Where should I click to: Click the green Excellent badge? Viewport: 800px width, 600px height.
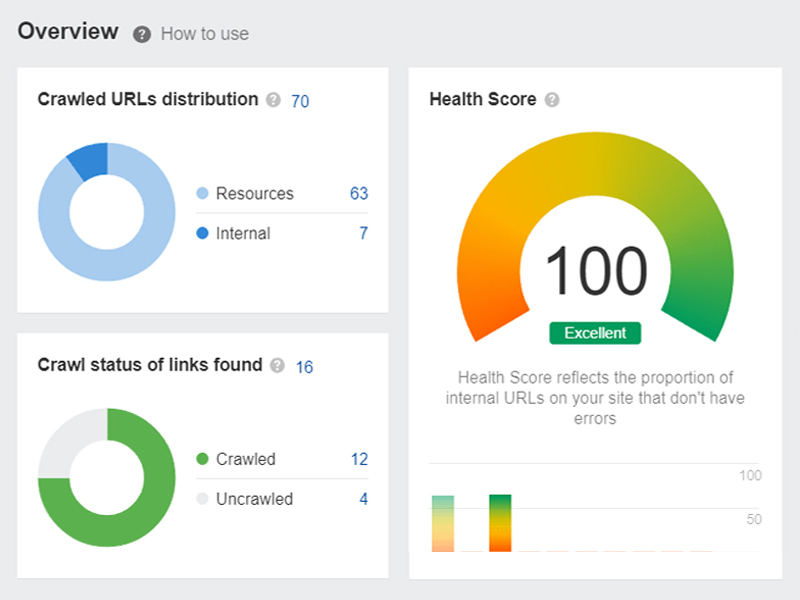coord(595,333)
